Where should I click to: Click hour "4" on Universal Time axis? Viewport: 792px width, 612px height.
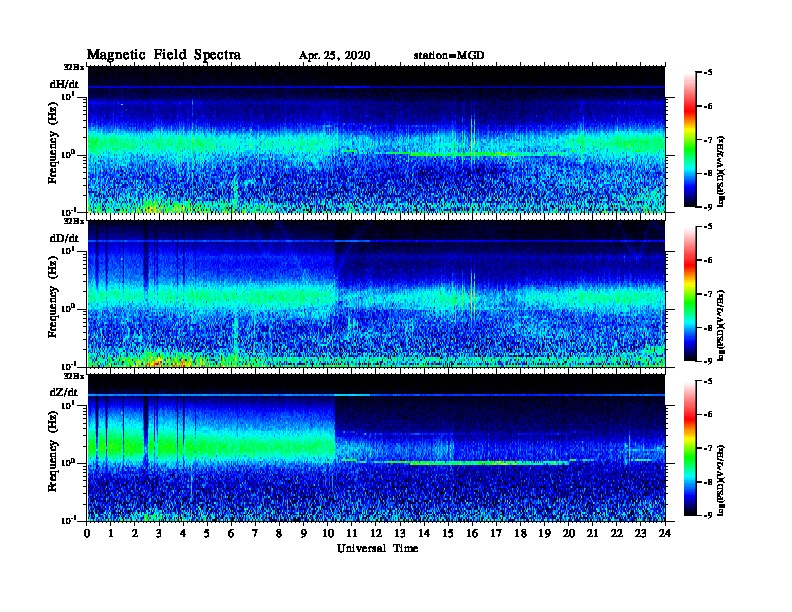[x=183, y=533]
